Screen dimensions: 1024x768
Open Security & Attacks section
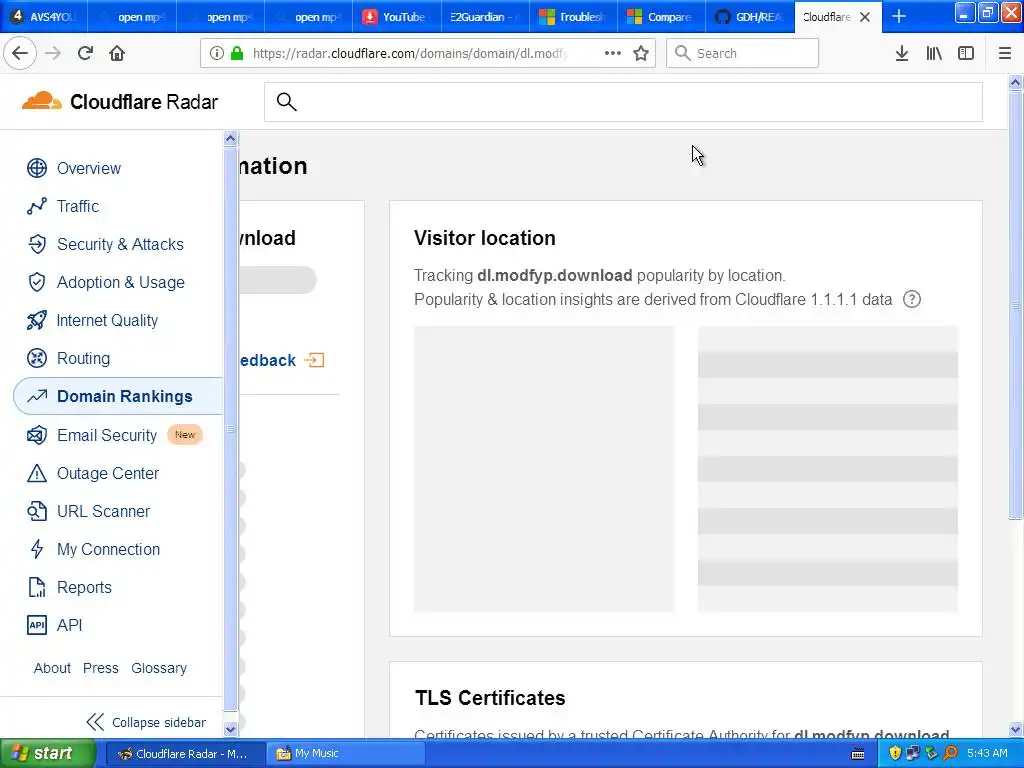point(120,244)
